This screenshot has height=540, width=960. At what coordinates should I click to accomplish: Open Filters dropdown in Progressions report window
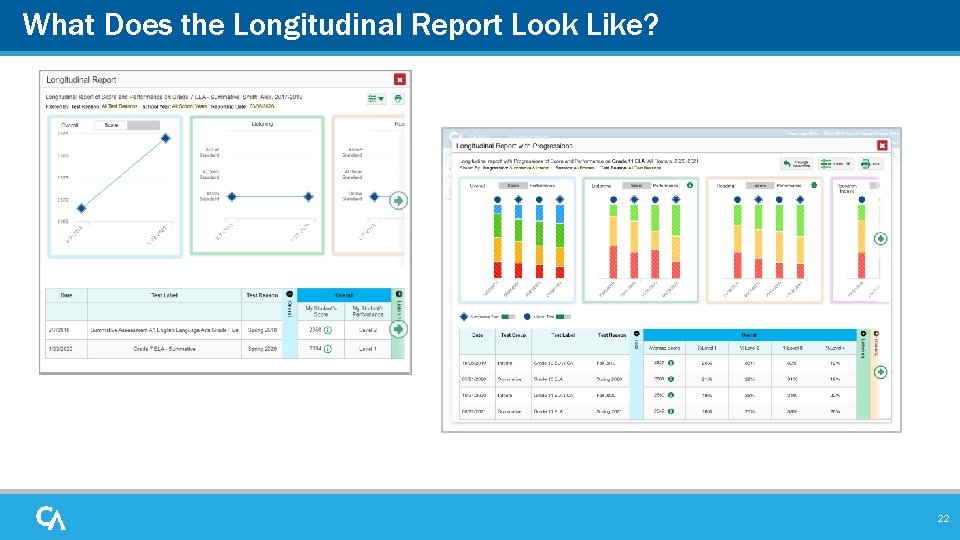pos(836,163)
